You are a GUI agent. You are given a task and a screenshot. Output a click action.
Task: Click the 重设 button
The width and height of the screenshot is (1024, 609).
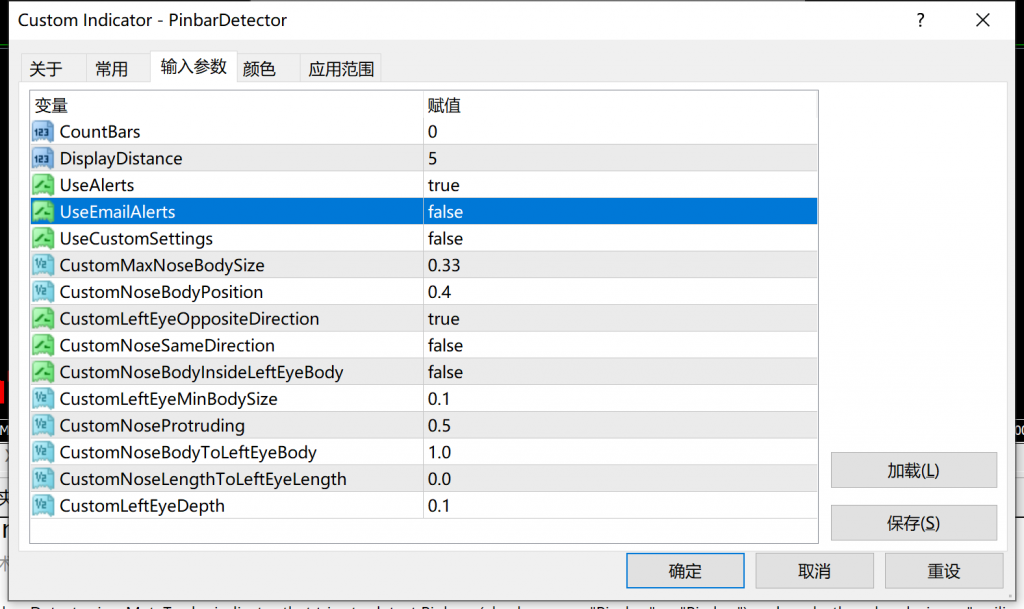click(943, 571)
